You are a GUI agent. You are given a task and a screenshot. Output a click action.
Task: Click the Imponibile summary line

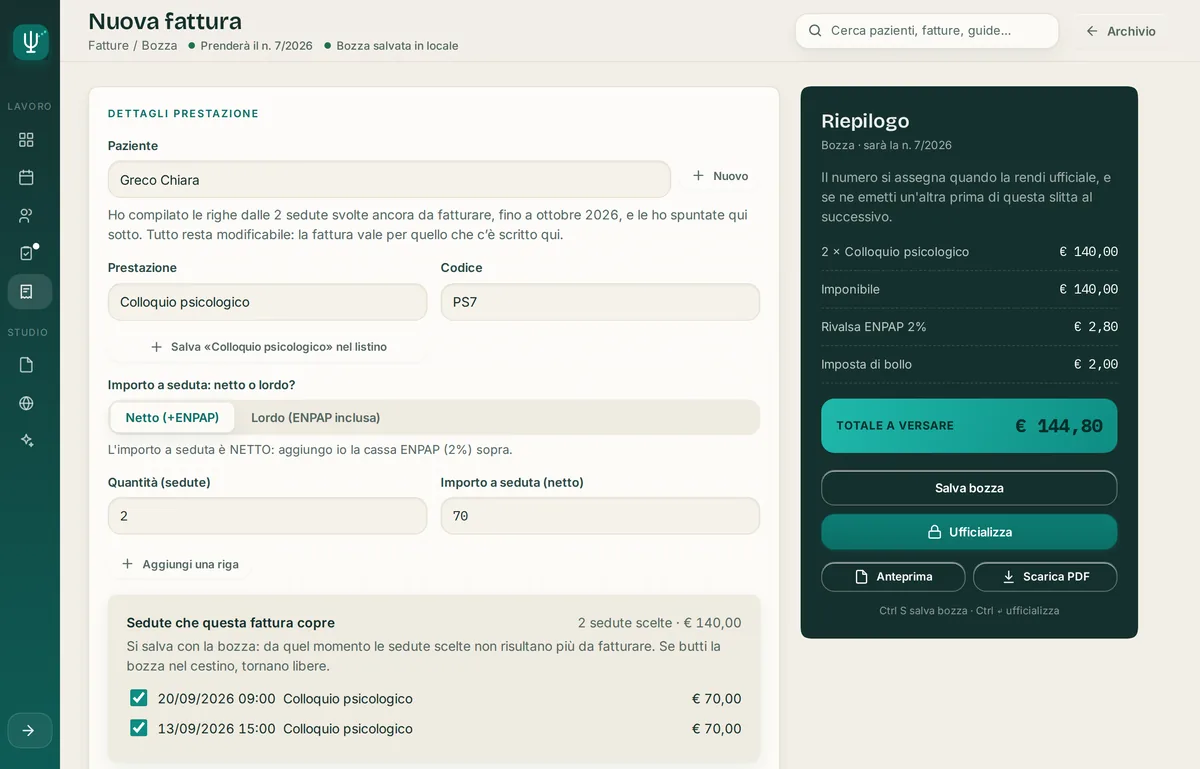click(969, 289)
